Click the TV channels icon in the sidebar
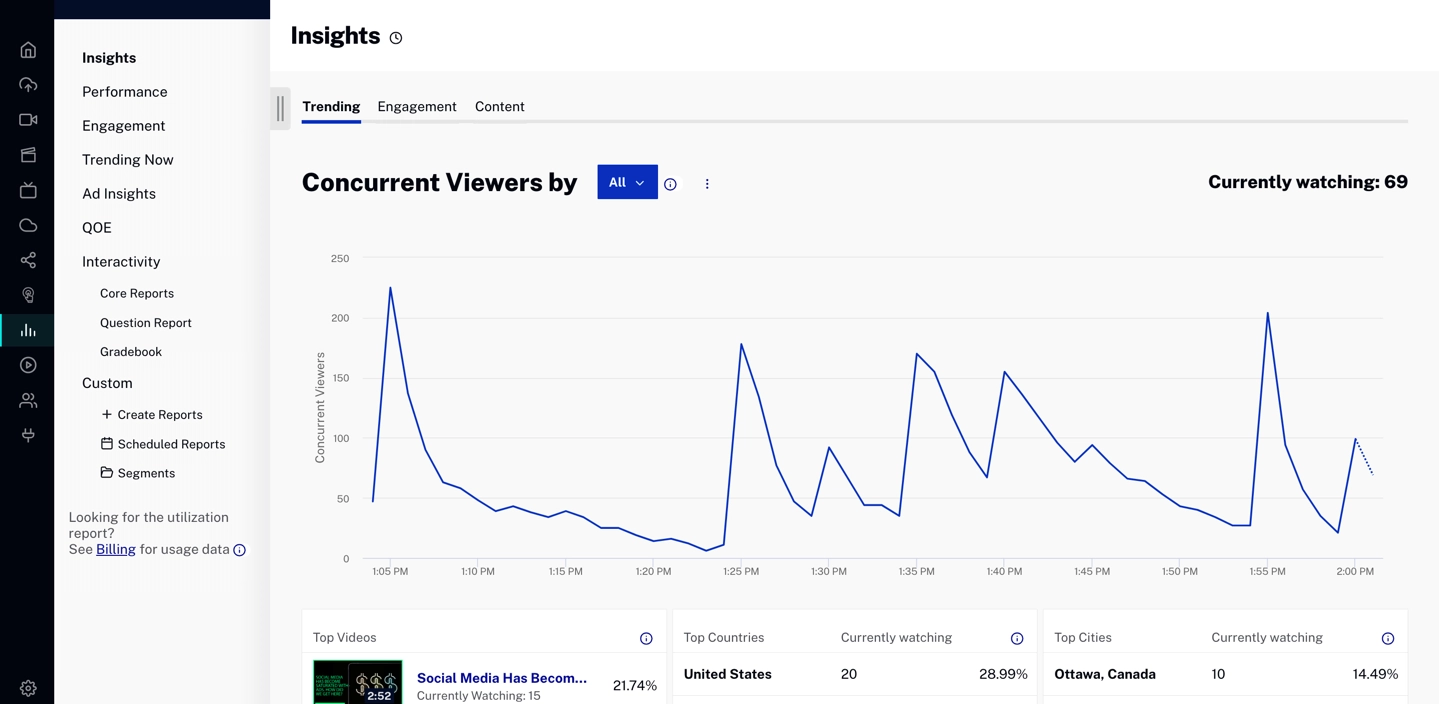The height and width of the screenshot is (704, 1439). click(x=28, y=190)
